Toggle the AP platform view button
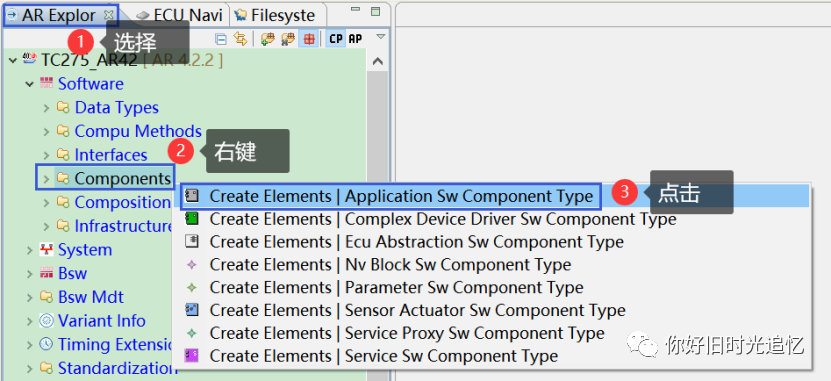This screenshot has width=831, height=381. coord(355,39)
